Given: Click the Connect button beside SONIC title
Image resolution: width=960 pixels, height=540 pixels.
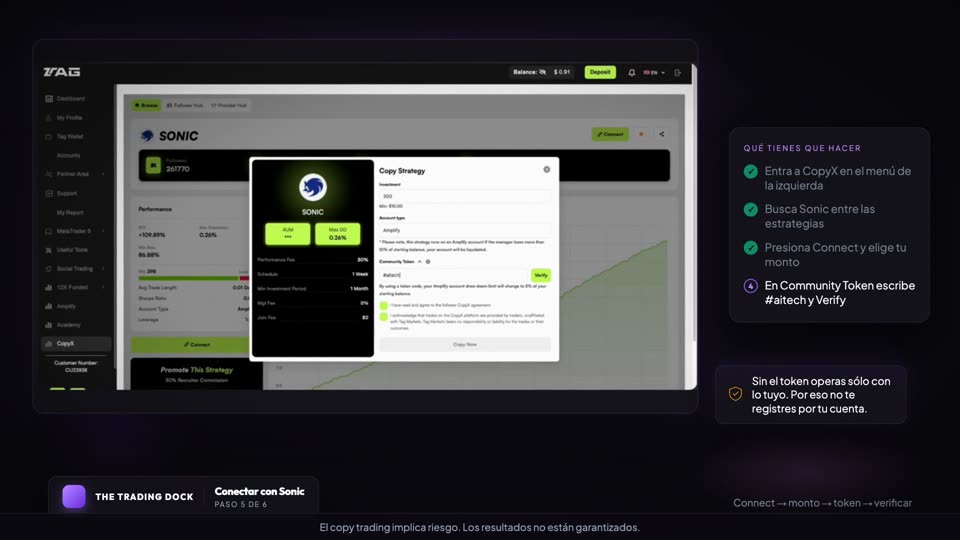Looking at the screenshot, I should click(610, 134).
